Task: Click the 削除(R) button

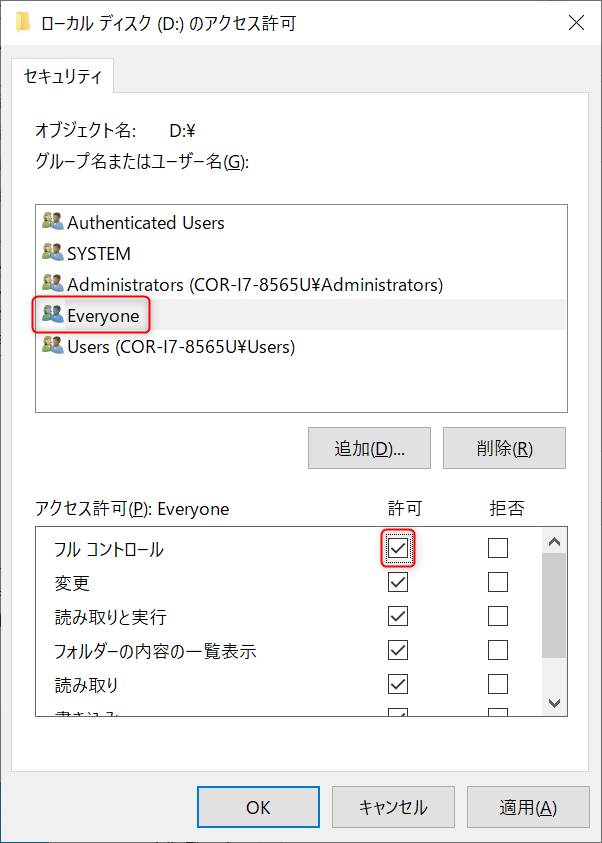Action: [x=504, y=448]
